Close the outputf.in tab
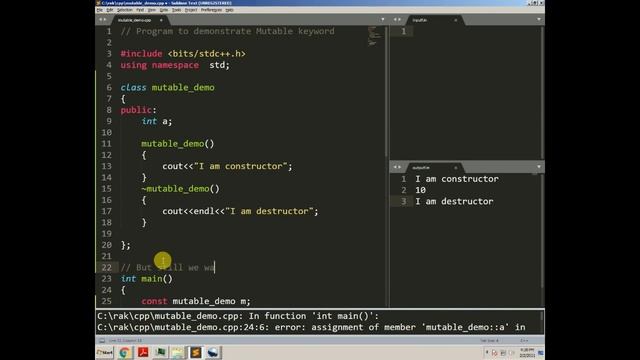Screen dimensions: 640x360 click(x=456, y=167)
